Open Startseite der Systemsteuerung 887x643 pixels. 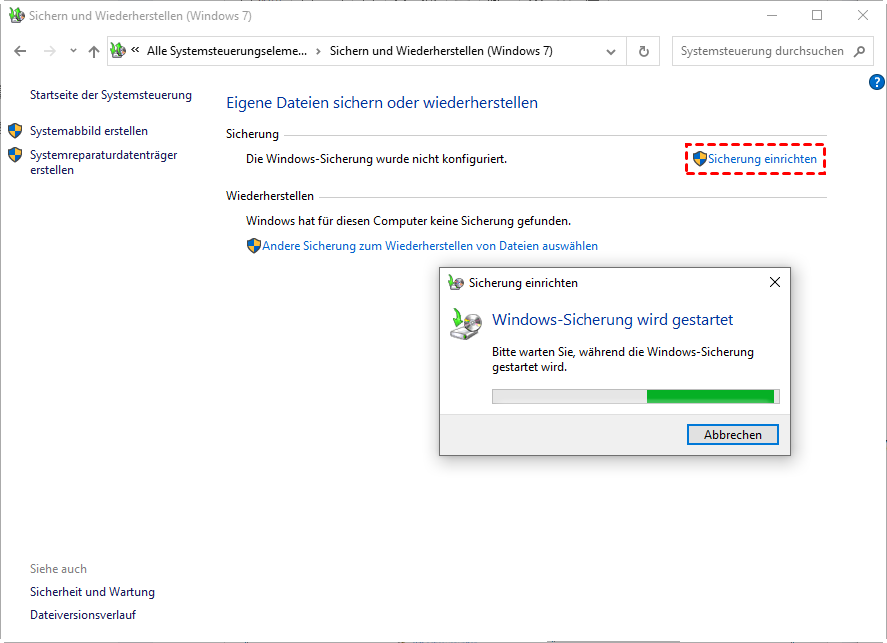(x=111, y=95)
